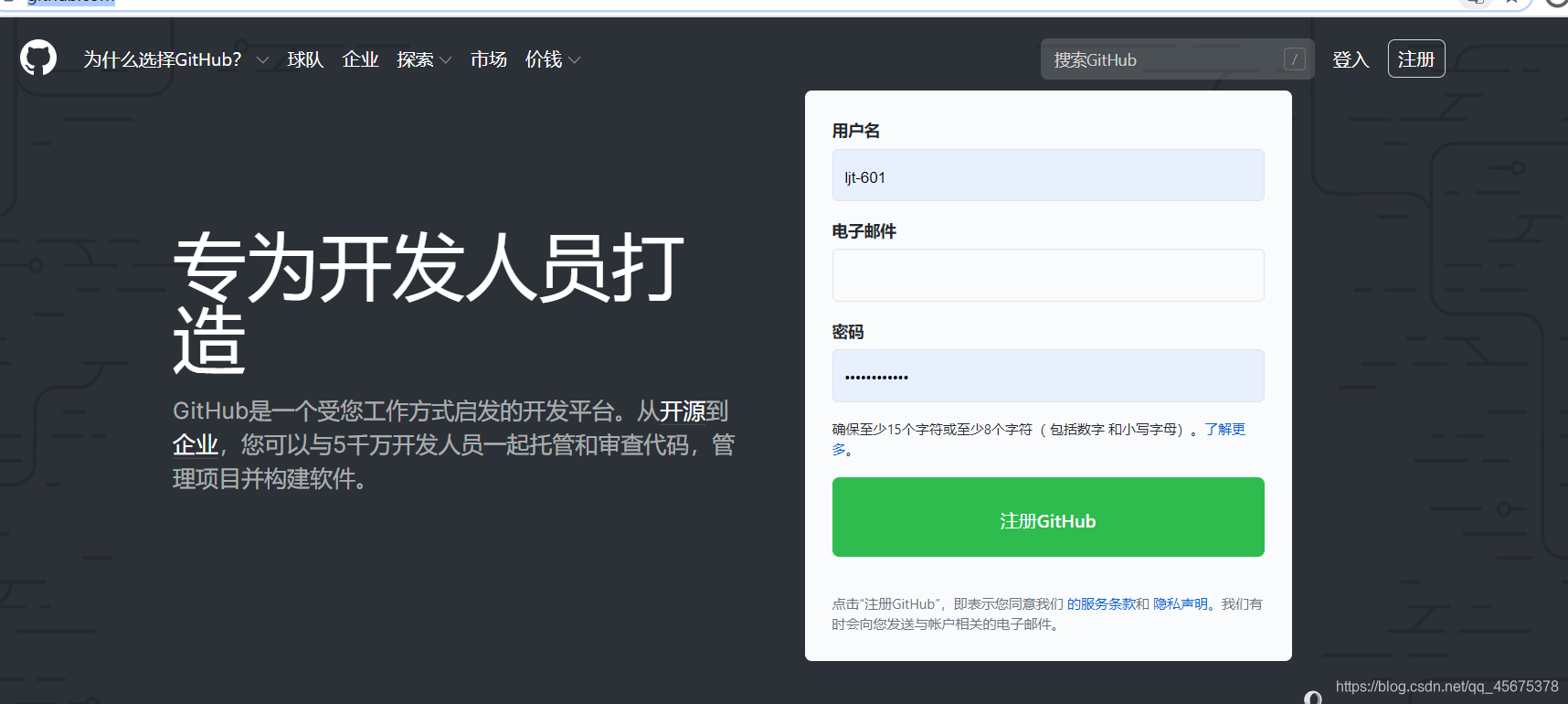Click the 注册 button in header
This screenshot has width=1568, height=704.
(x=1416, y=59)
